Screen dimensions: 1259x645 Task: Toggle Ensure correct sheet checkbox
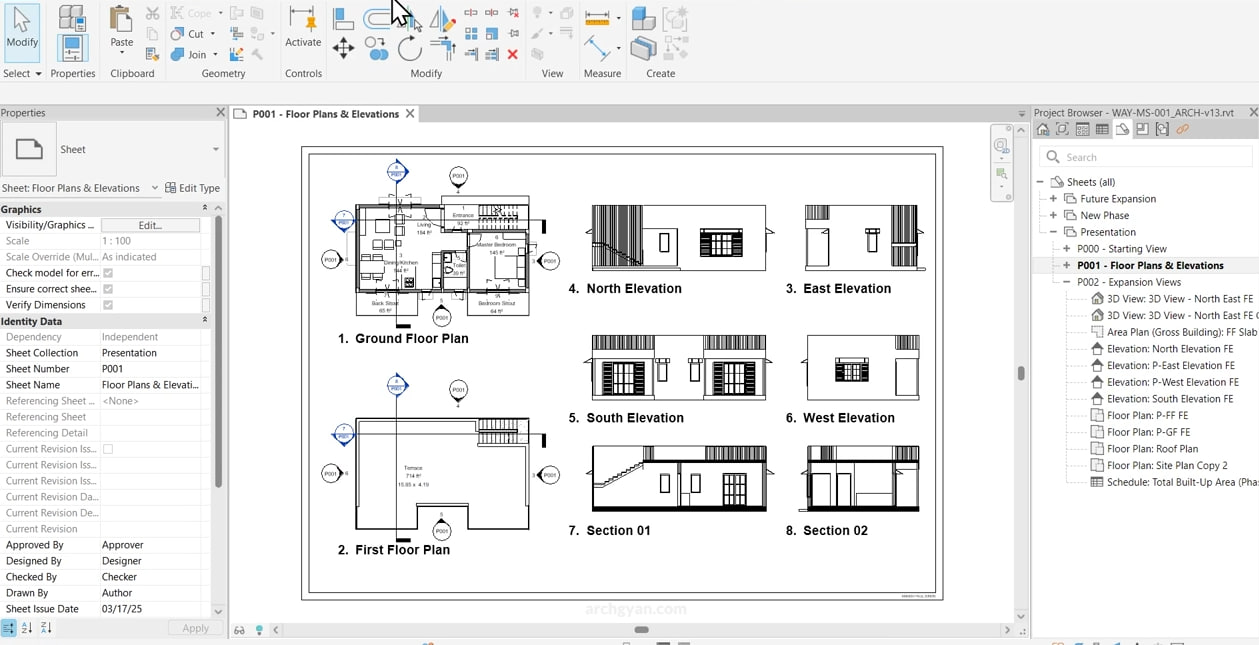click(108, 289)
